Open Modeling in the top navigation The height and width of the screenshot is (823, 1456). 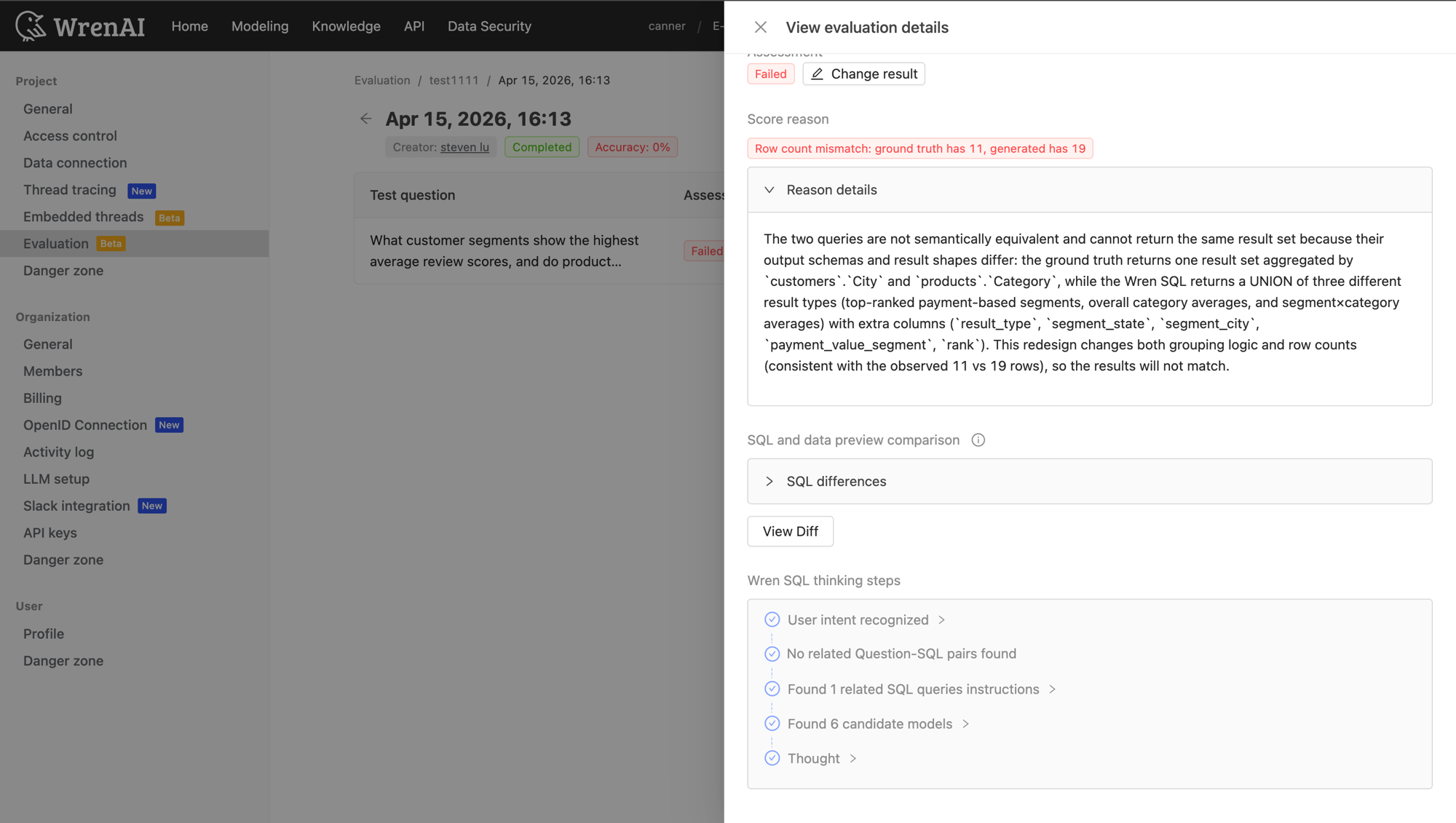[259, 26]
